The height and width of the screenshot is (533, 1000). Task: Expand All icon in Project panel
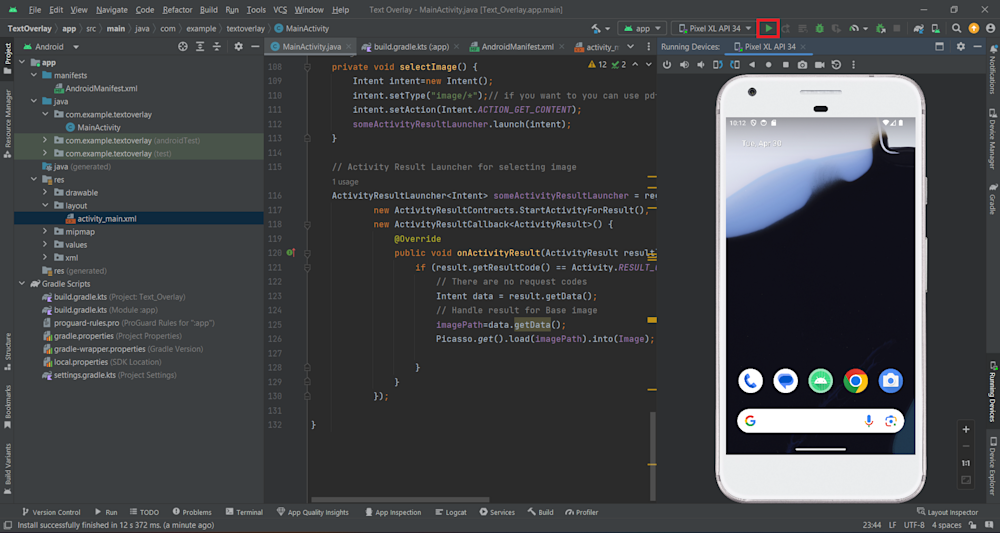200,47
